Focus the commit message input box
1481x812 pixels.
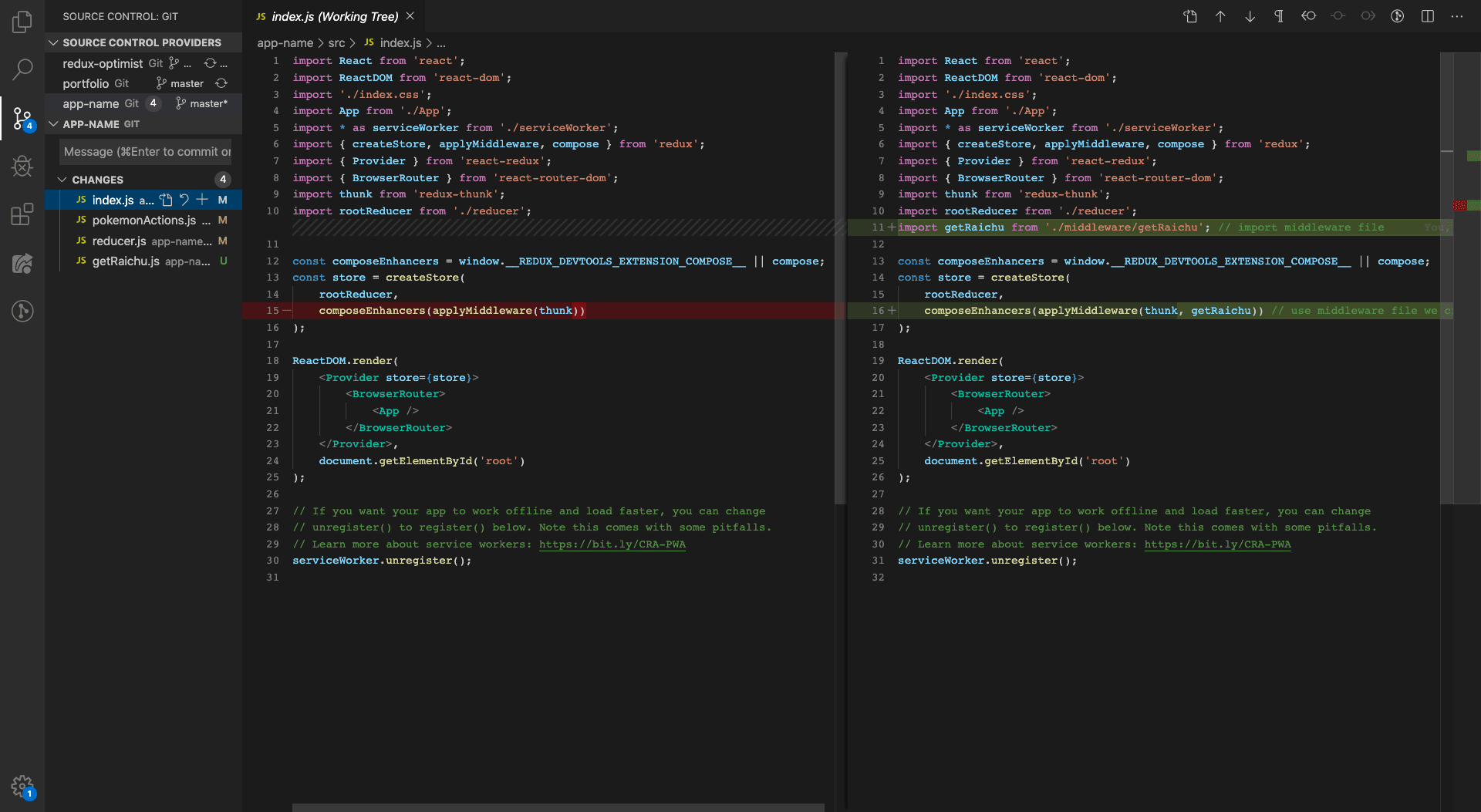click(145, 152)
